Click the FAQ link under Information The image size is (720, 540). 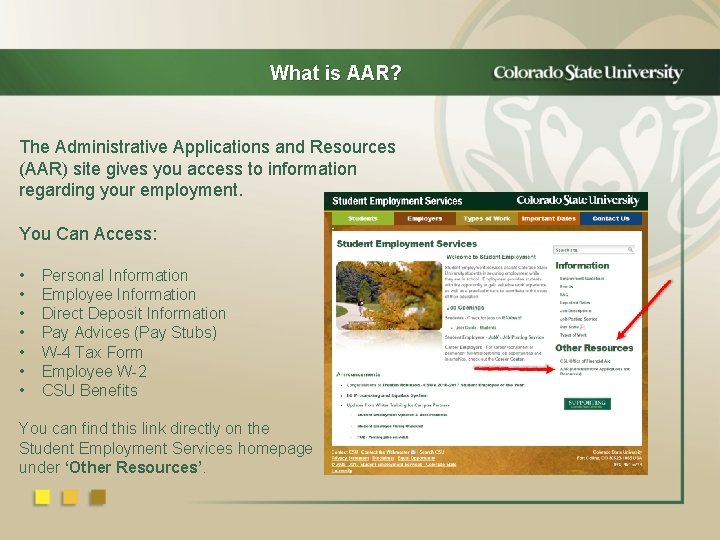tap(563, 294)
